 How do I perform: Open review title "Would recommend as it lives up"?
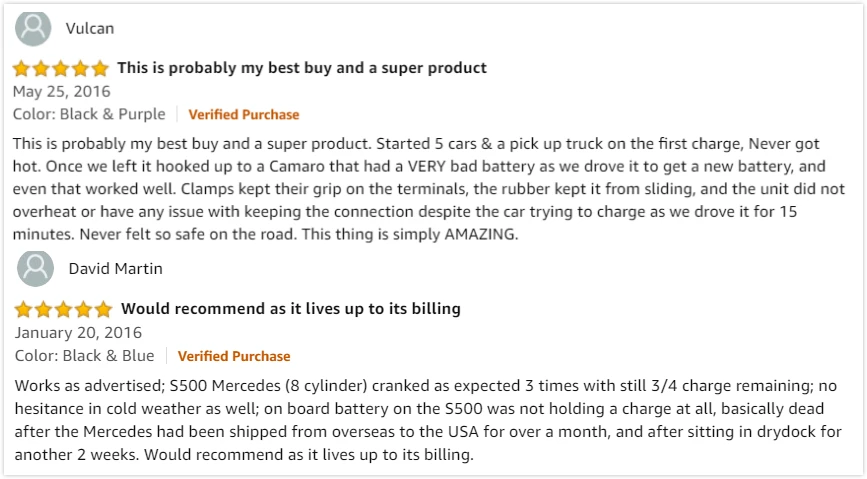coord(290,308)
